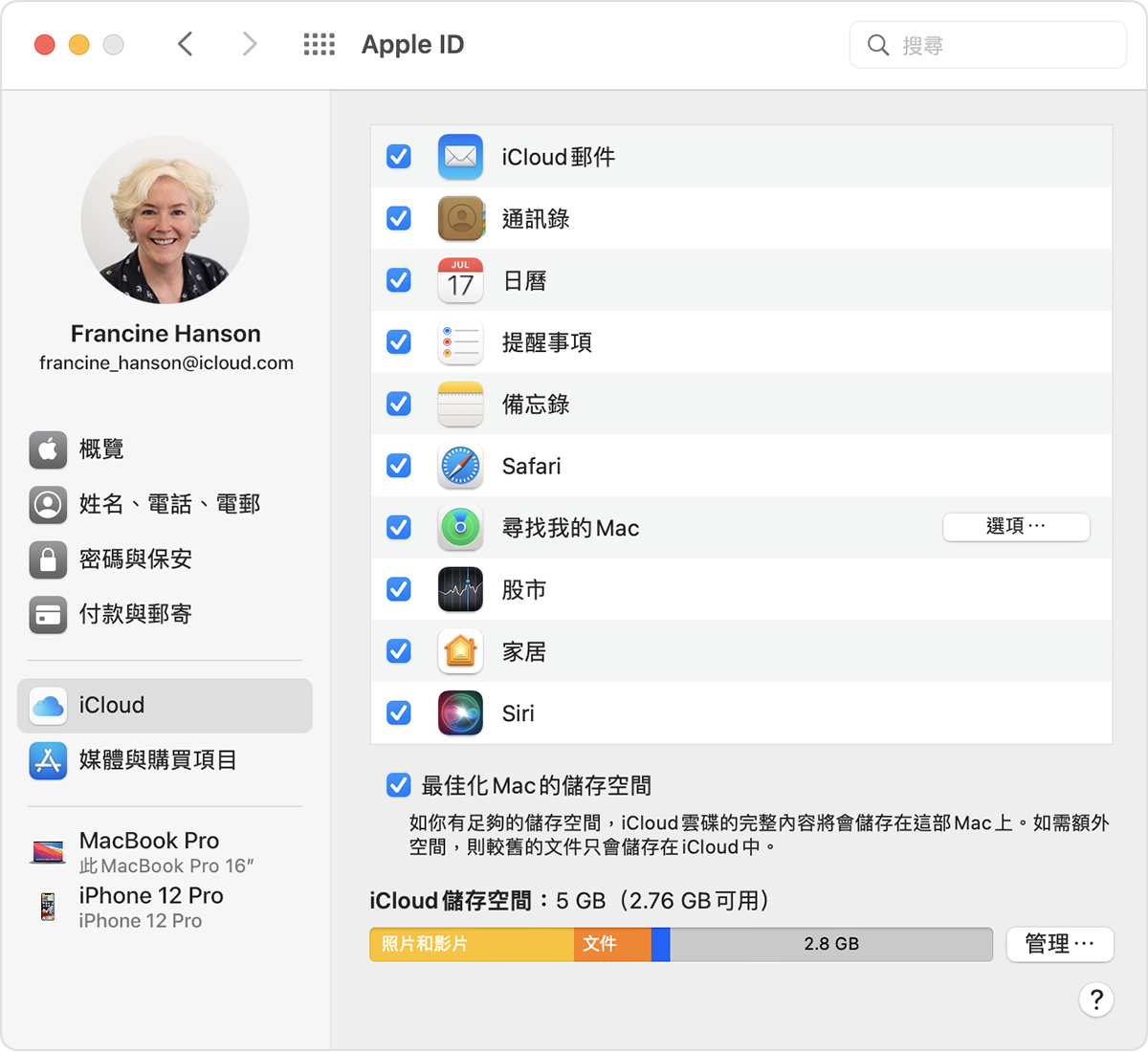1148x1052 pixels.
Task: Open the iCloud Mail app icon
Action: tap(460, 156)
